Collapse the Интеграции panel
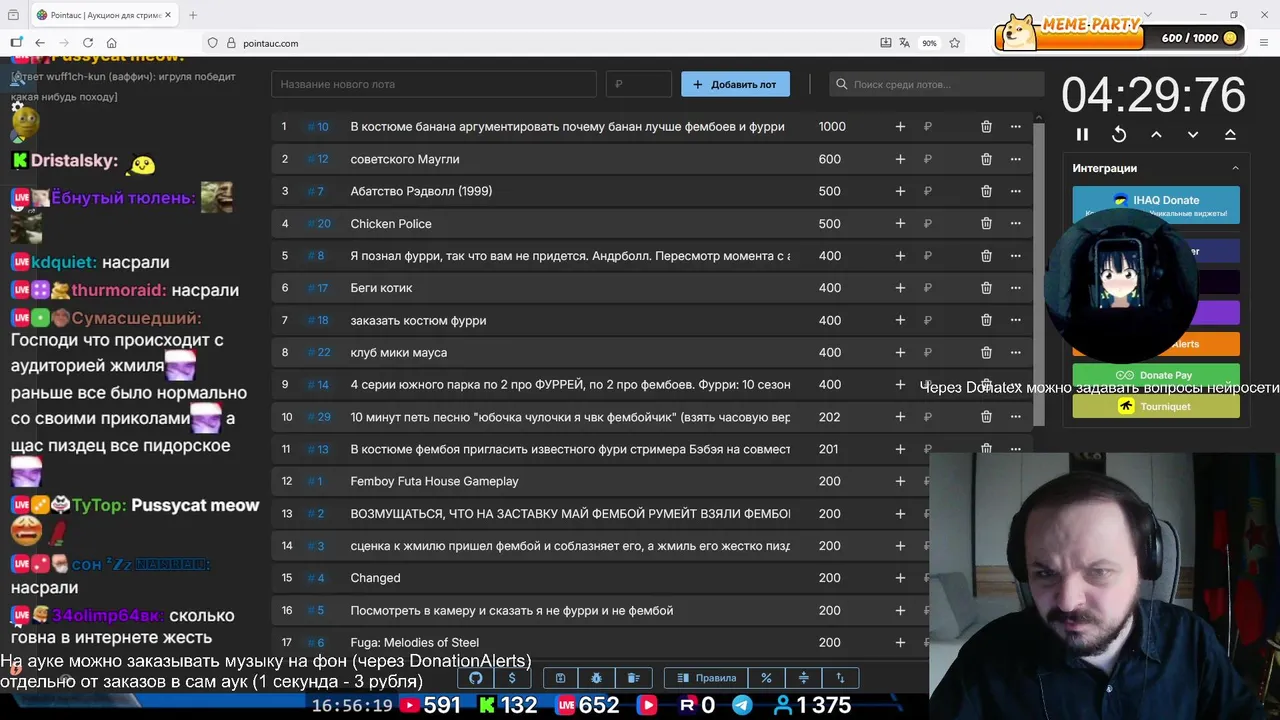Image resolution: width=1280 pixels, height=720 pixels. coord(1235,168)
